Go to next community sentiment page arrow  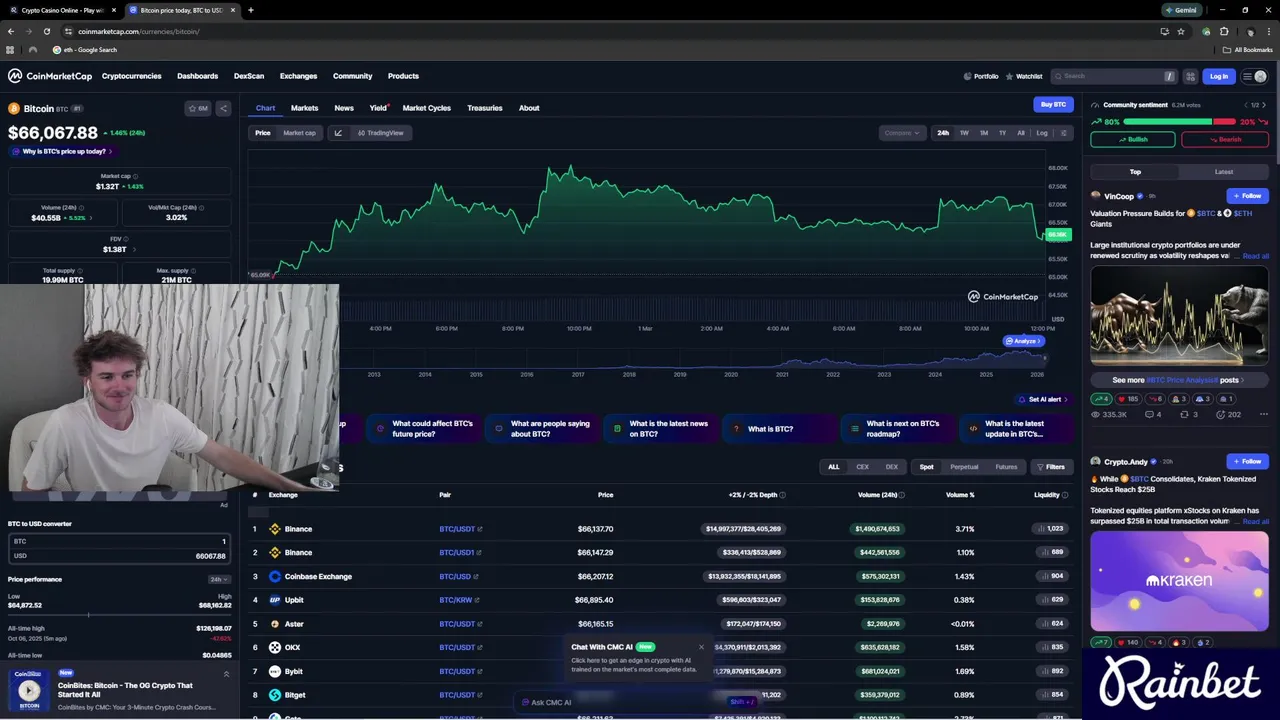1264,105
